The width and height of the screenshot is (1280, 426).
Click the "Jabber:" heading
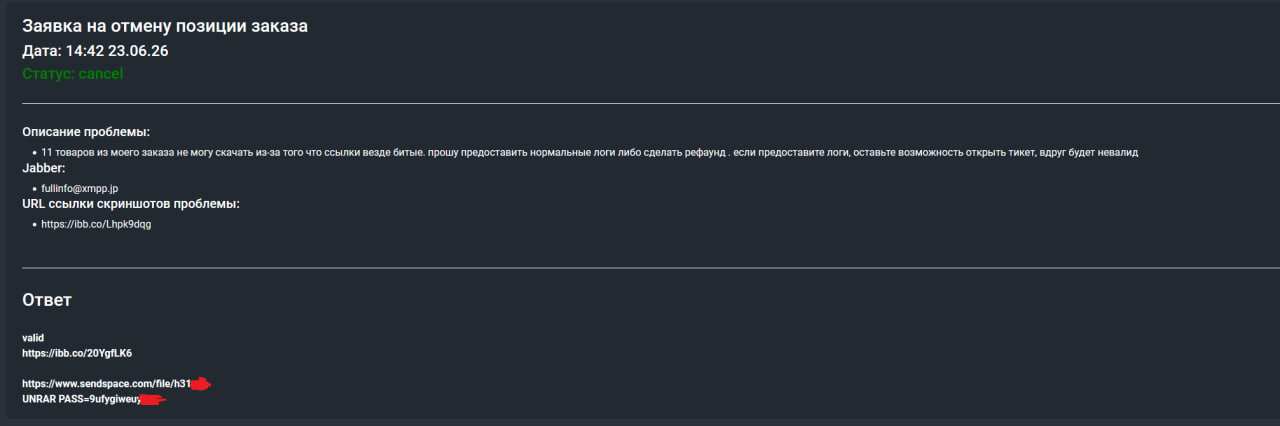(x=43, y=168)
